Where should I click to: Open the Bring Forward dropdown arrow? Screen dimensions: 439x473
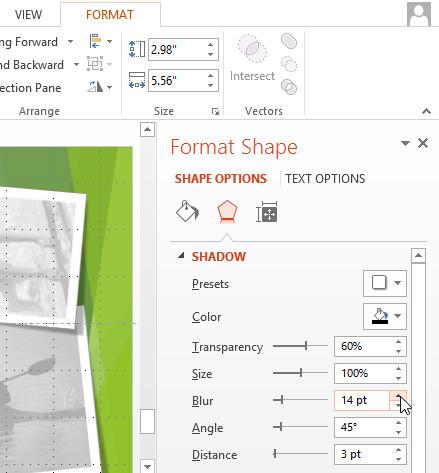point(70,42)
